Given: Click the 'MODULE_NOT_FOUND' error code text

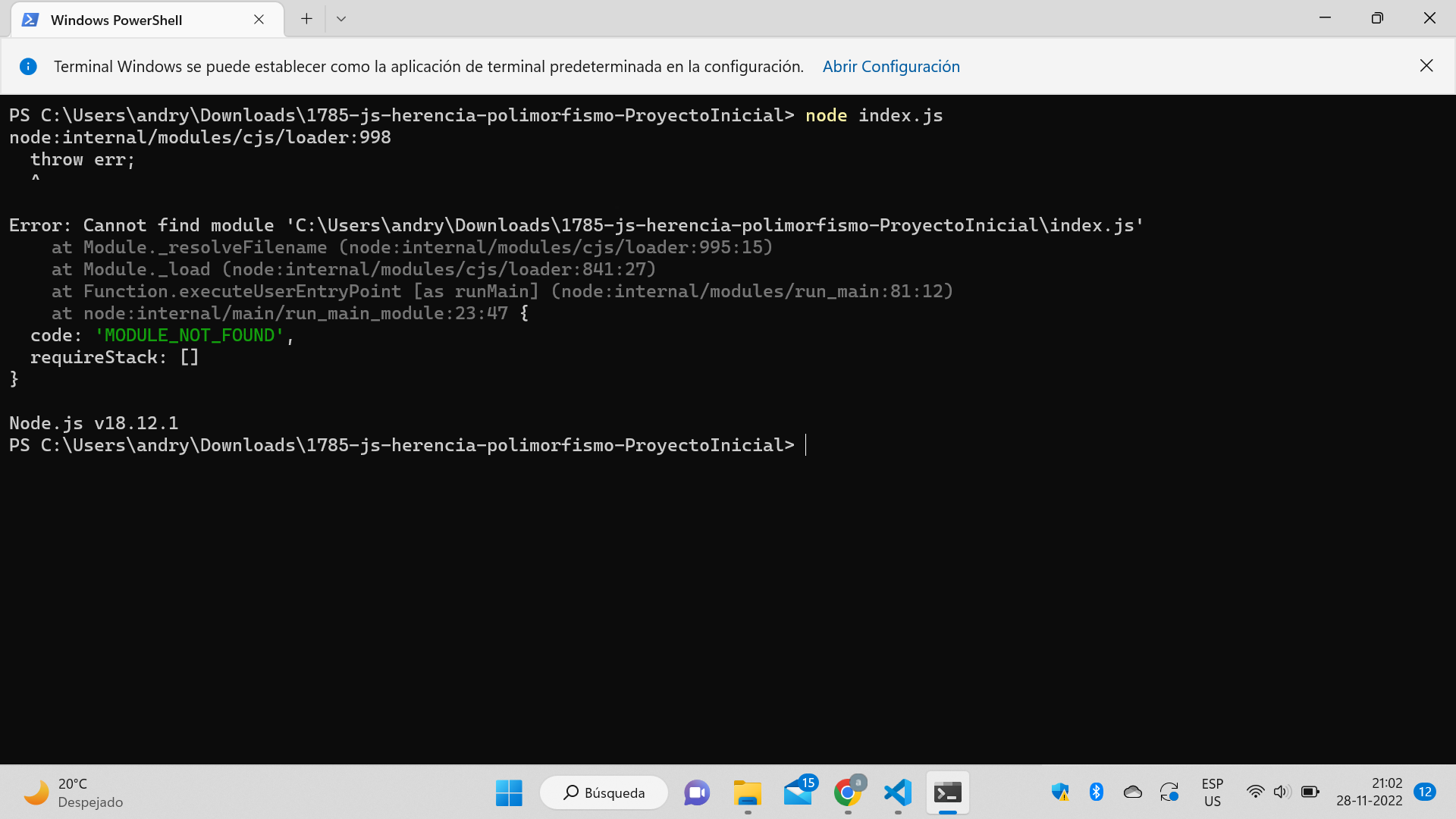Looking at the screenshot, I should [190, 335].
